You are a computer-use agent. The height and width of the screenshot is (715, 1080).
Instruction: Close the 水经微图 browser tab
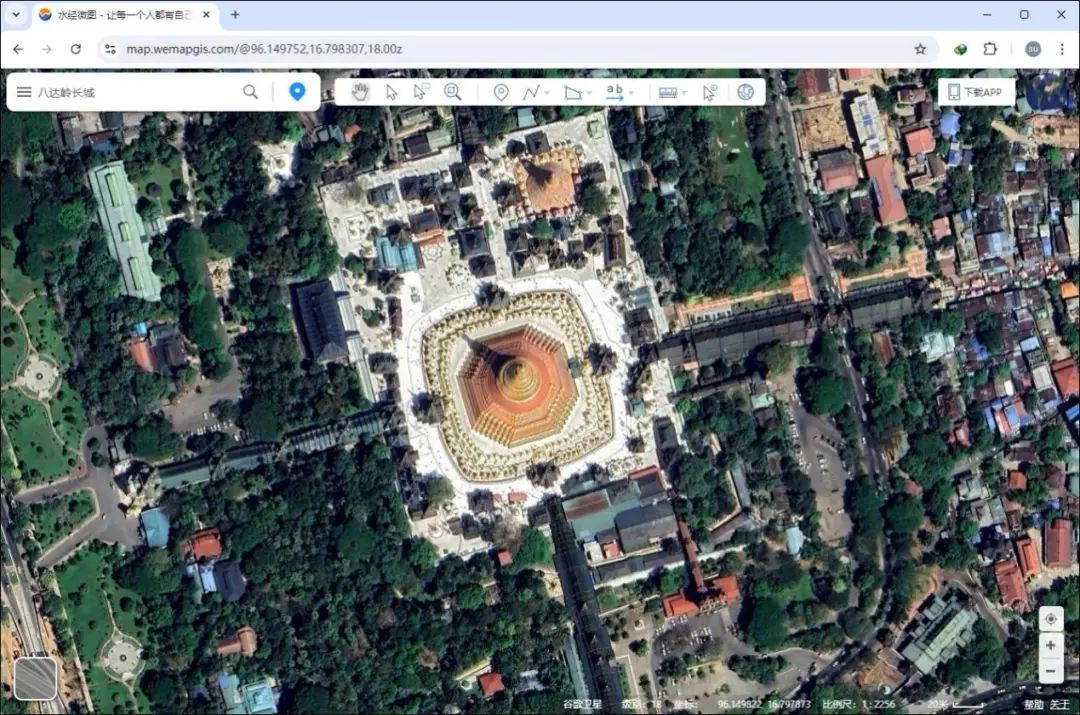point(206,14)
